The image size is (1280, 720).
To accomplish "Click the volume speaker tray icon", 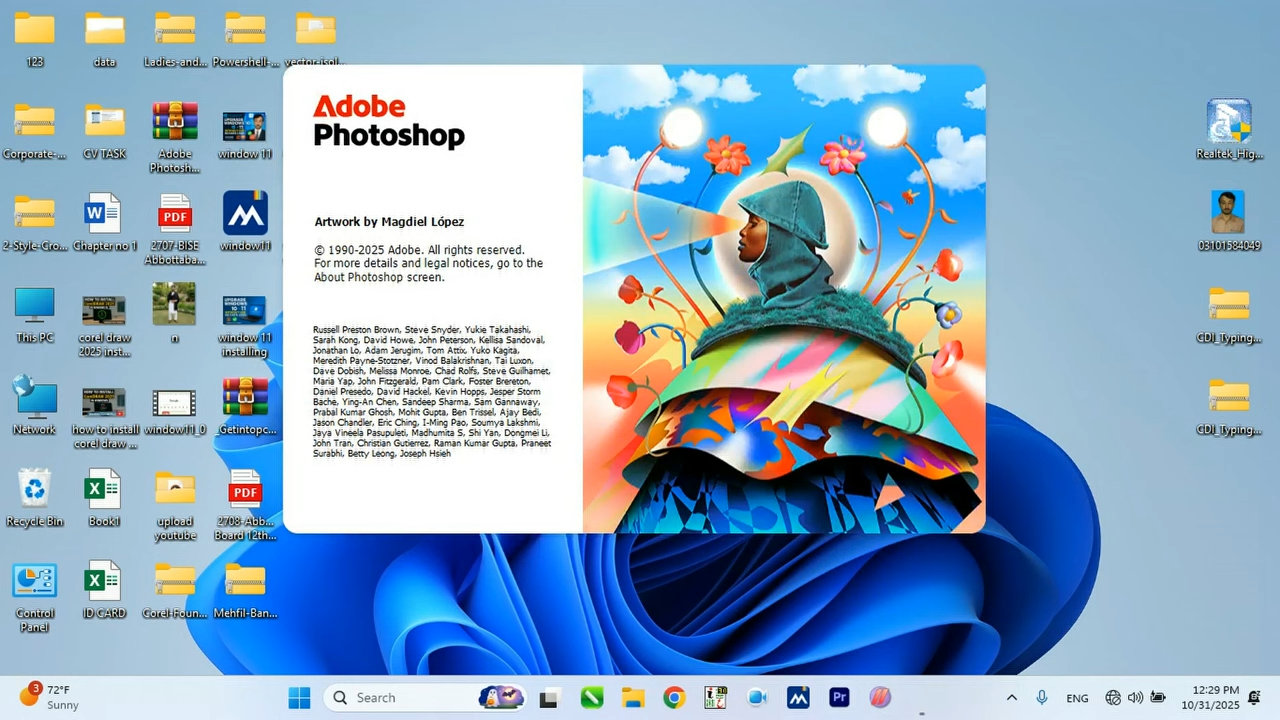I will tap(1135, 698).
